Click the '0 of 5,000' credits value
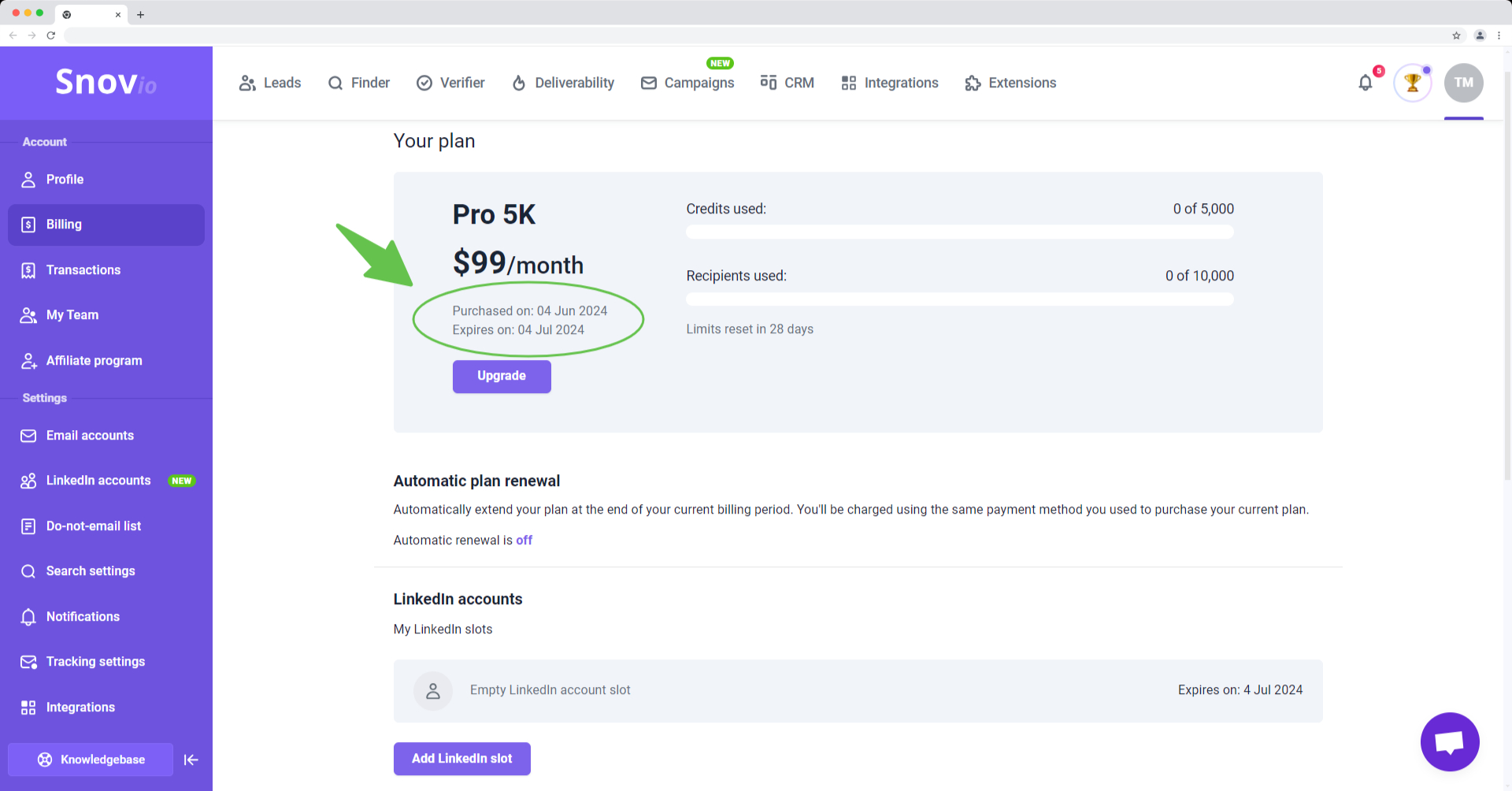 [1203, 209]
